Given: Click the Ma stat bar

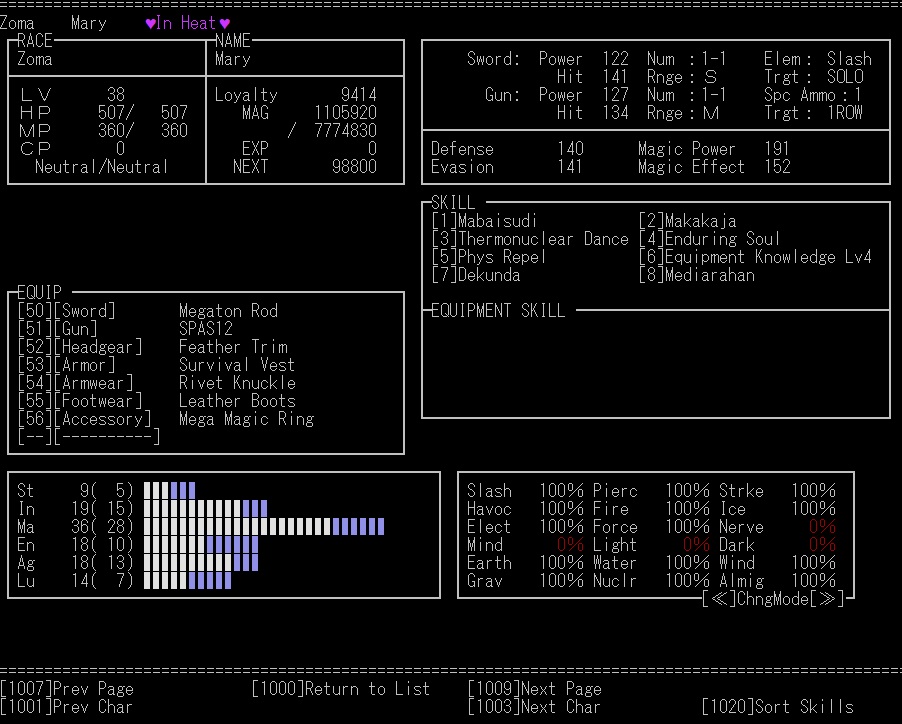Looking at the screenshot, I should 264,527.
